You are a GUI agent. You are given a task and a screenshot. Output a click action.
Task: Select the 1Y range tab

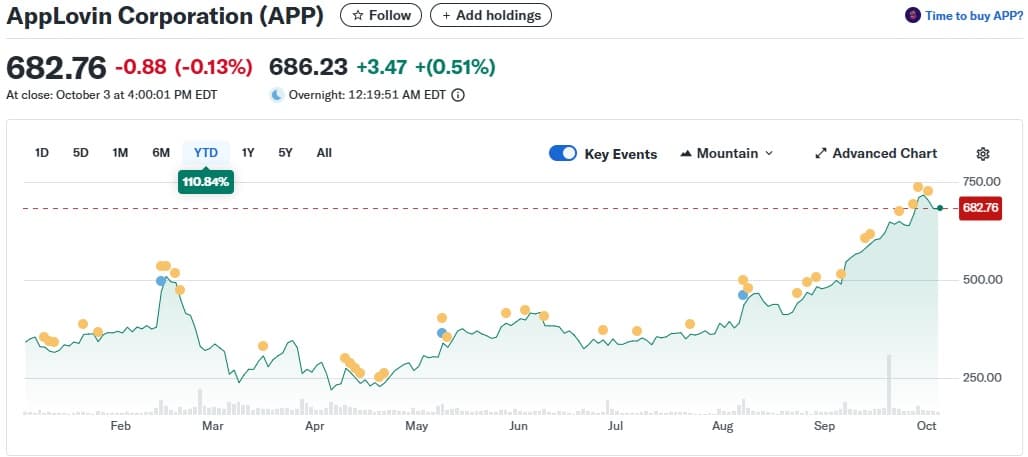tap(248, 153)
